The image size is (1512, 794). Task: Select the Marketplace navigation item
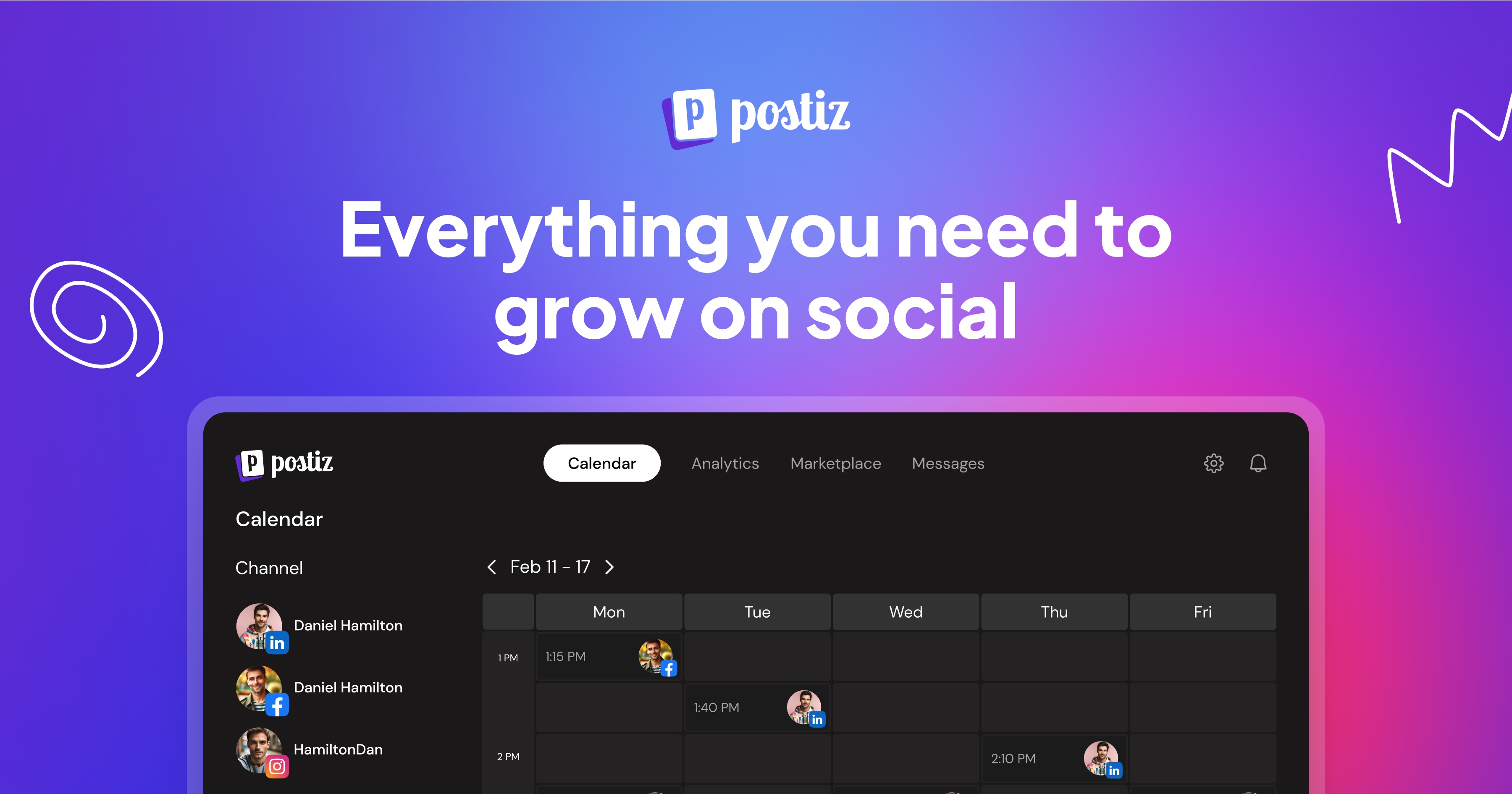click(835, 463)
